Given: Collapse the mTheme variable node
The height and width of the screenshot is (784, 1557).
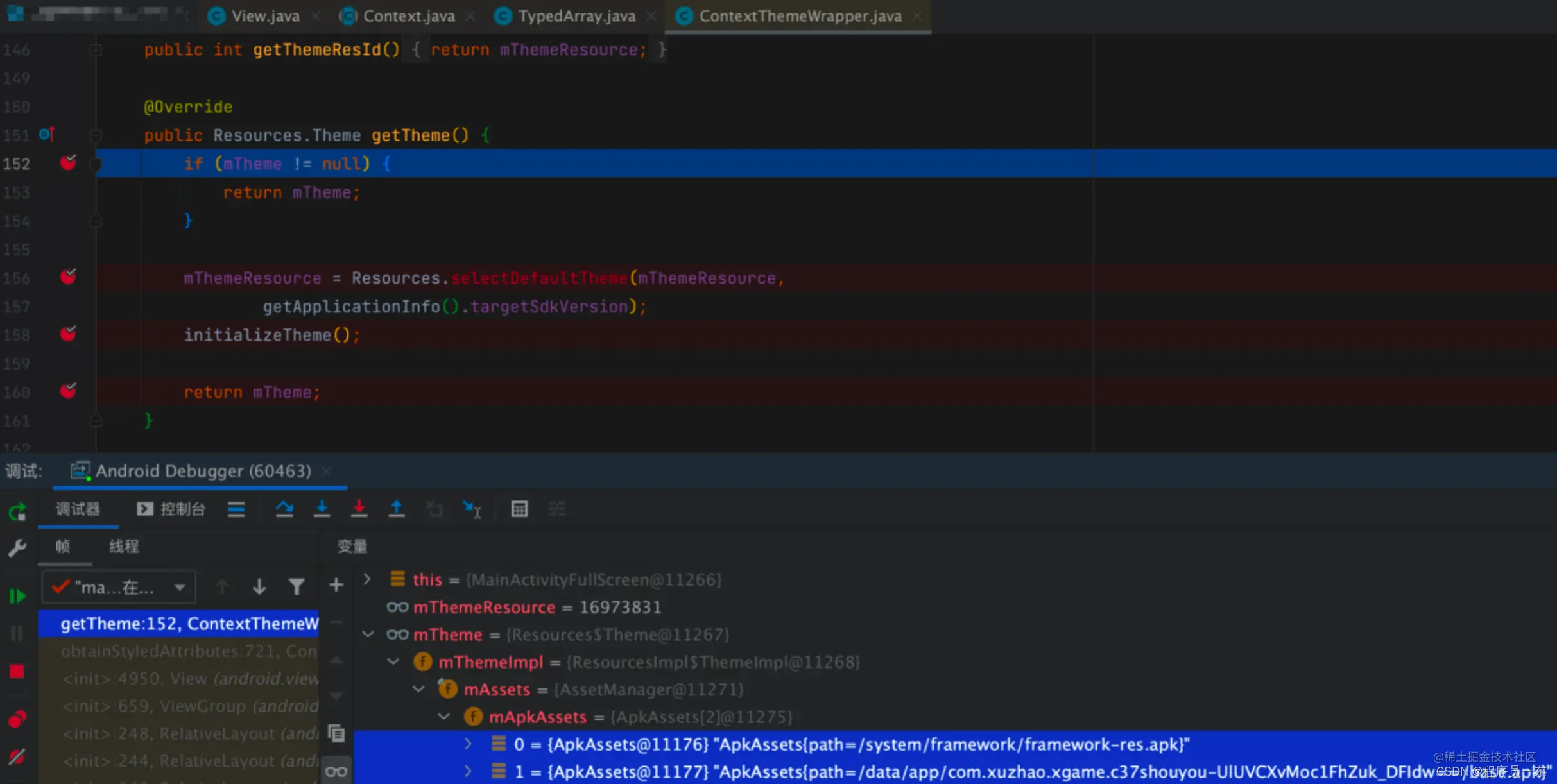Looking at the screenshot, I should (x=368, y=634).
